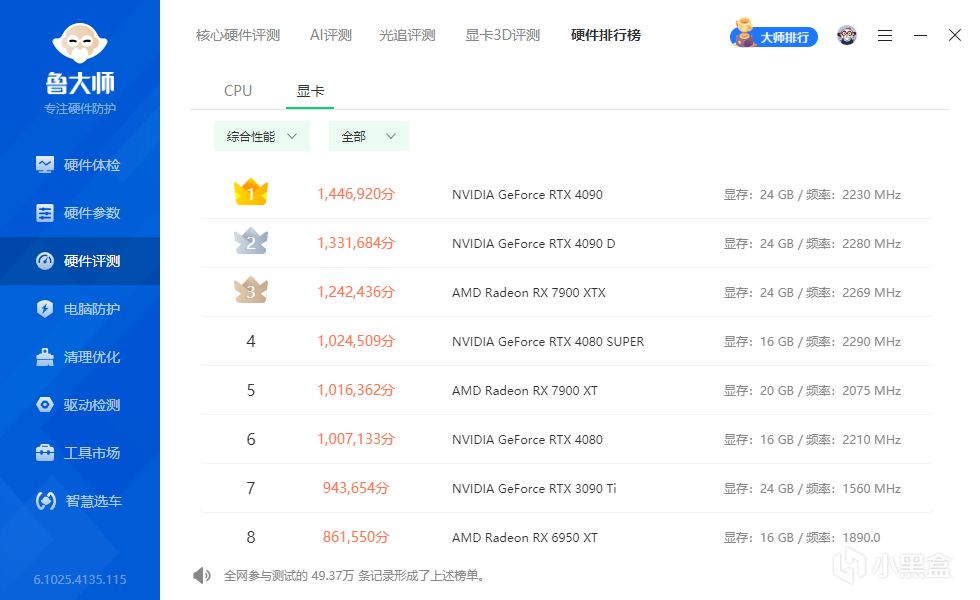Switch to 光追评测 tab
Viewport: 980px width, 600px height.
click(x=407, y=35)
